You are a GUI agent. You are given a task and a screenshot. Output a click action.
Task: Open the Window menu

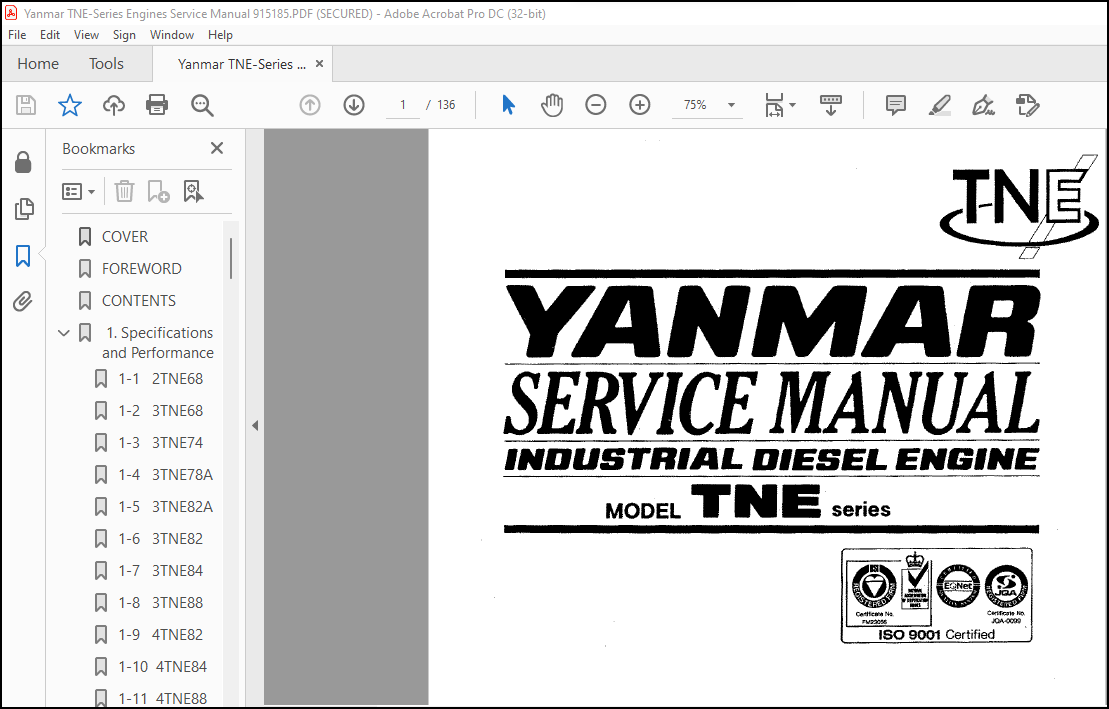pyautogui.click(x=172, y=35)
